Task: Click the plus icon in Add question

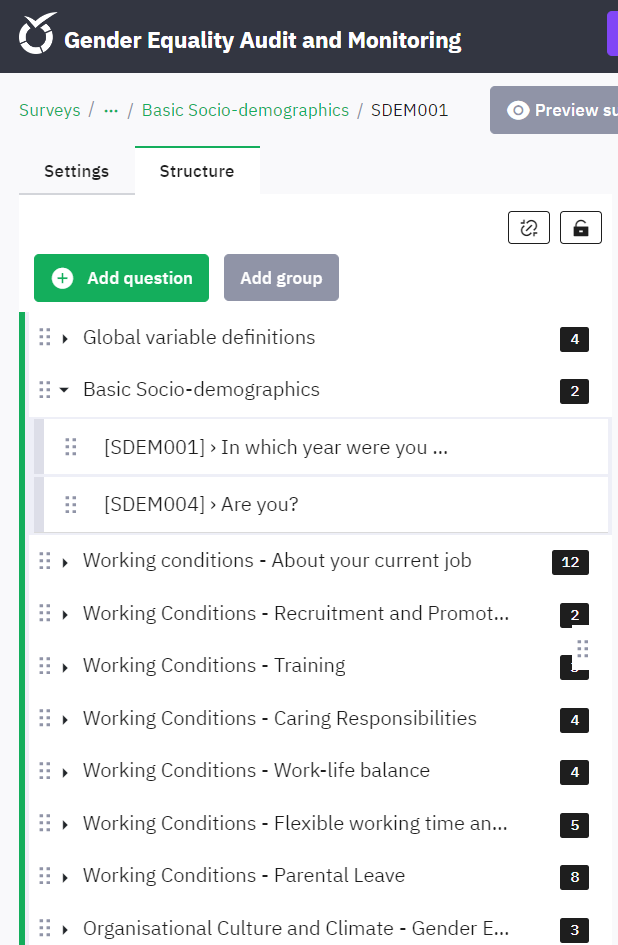Action: (63, 278)
